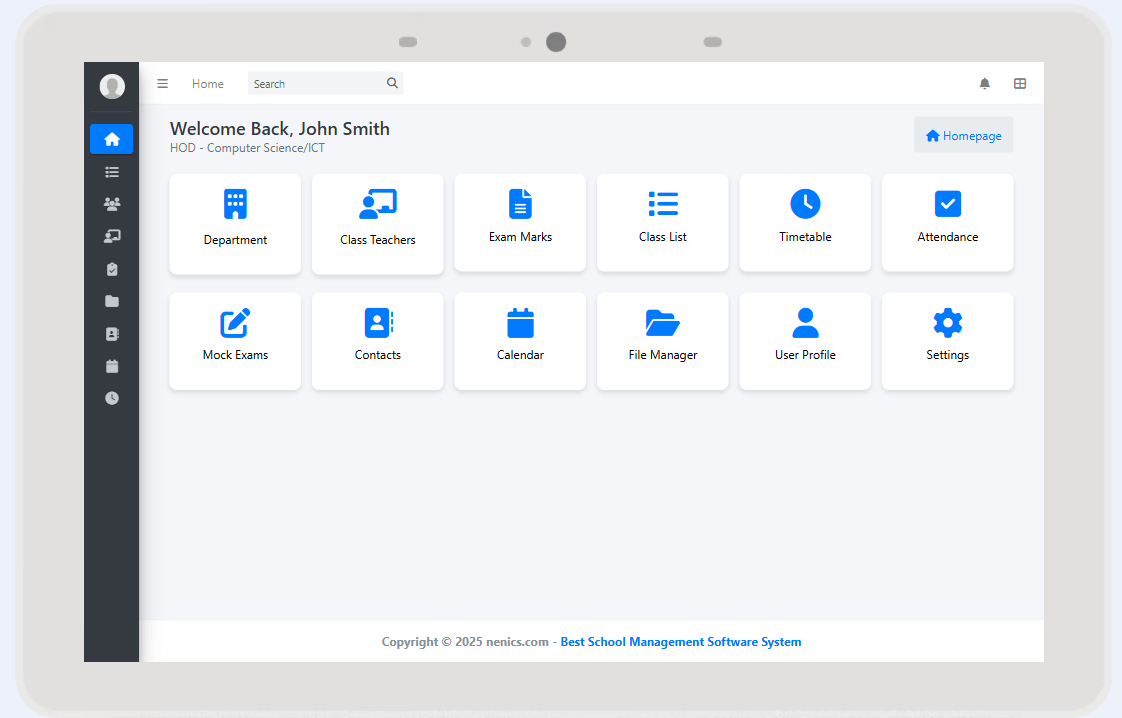Click the folder icon in the sidebar

click(111, 301)
